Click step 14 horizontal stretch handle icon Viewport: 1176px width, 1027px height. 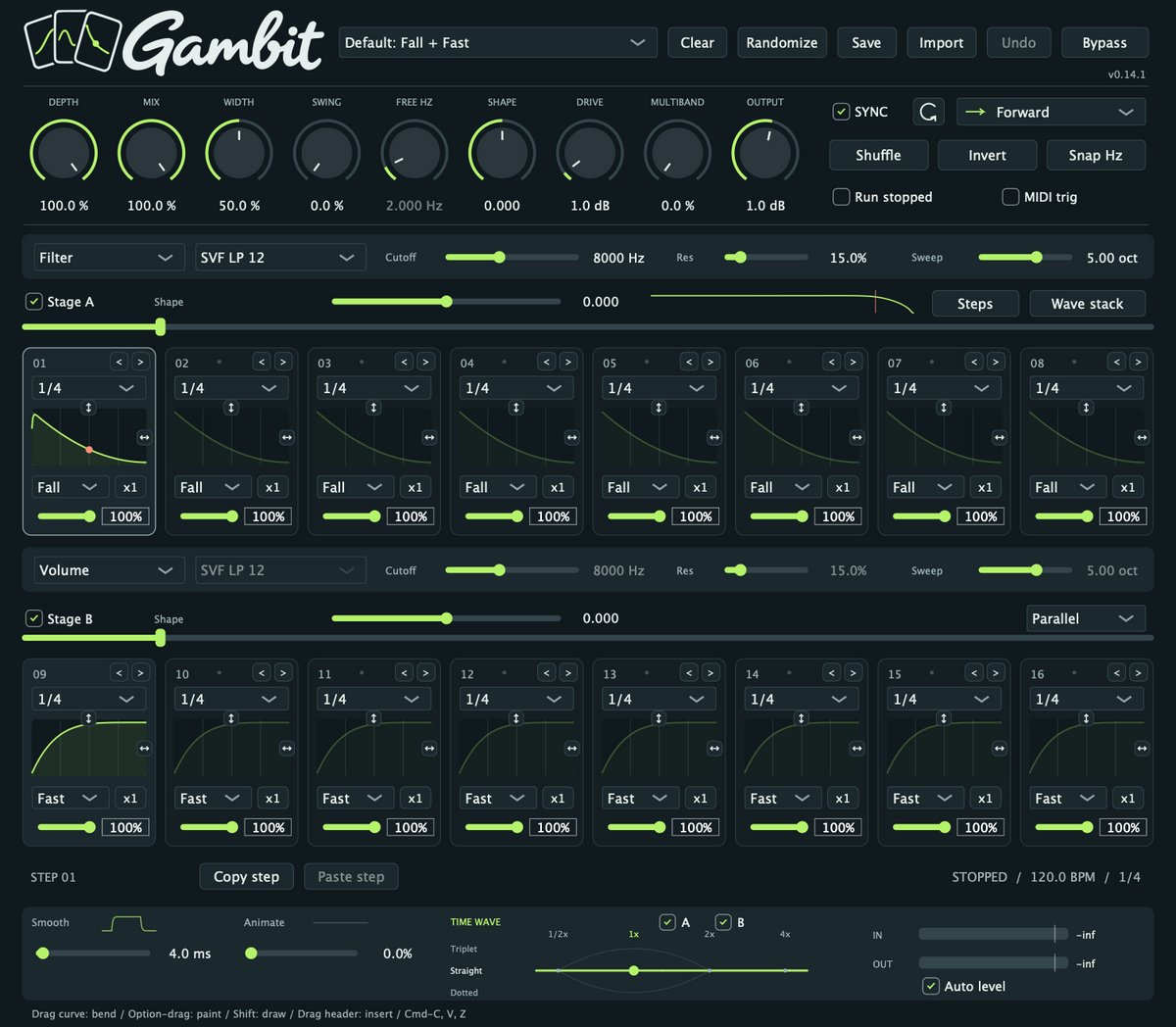click(x=857, y=748)
